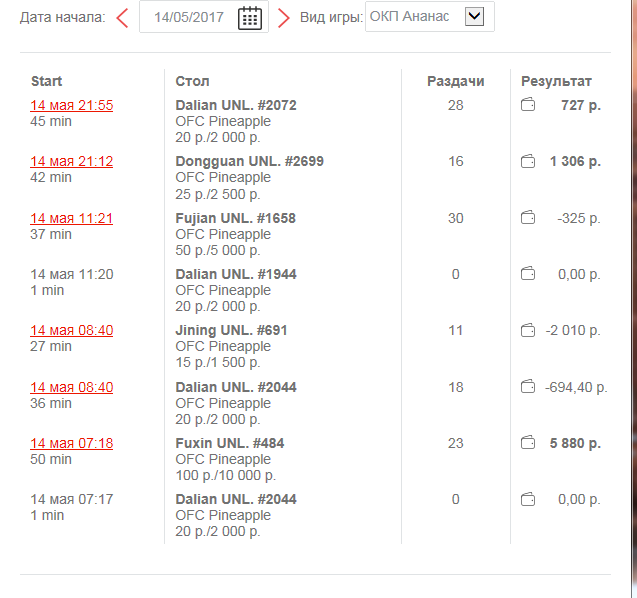Open session link 14 мая 21:12
Image resolution: width=637 pixels, height=598 pixels.
pos(72,161)
